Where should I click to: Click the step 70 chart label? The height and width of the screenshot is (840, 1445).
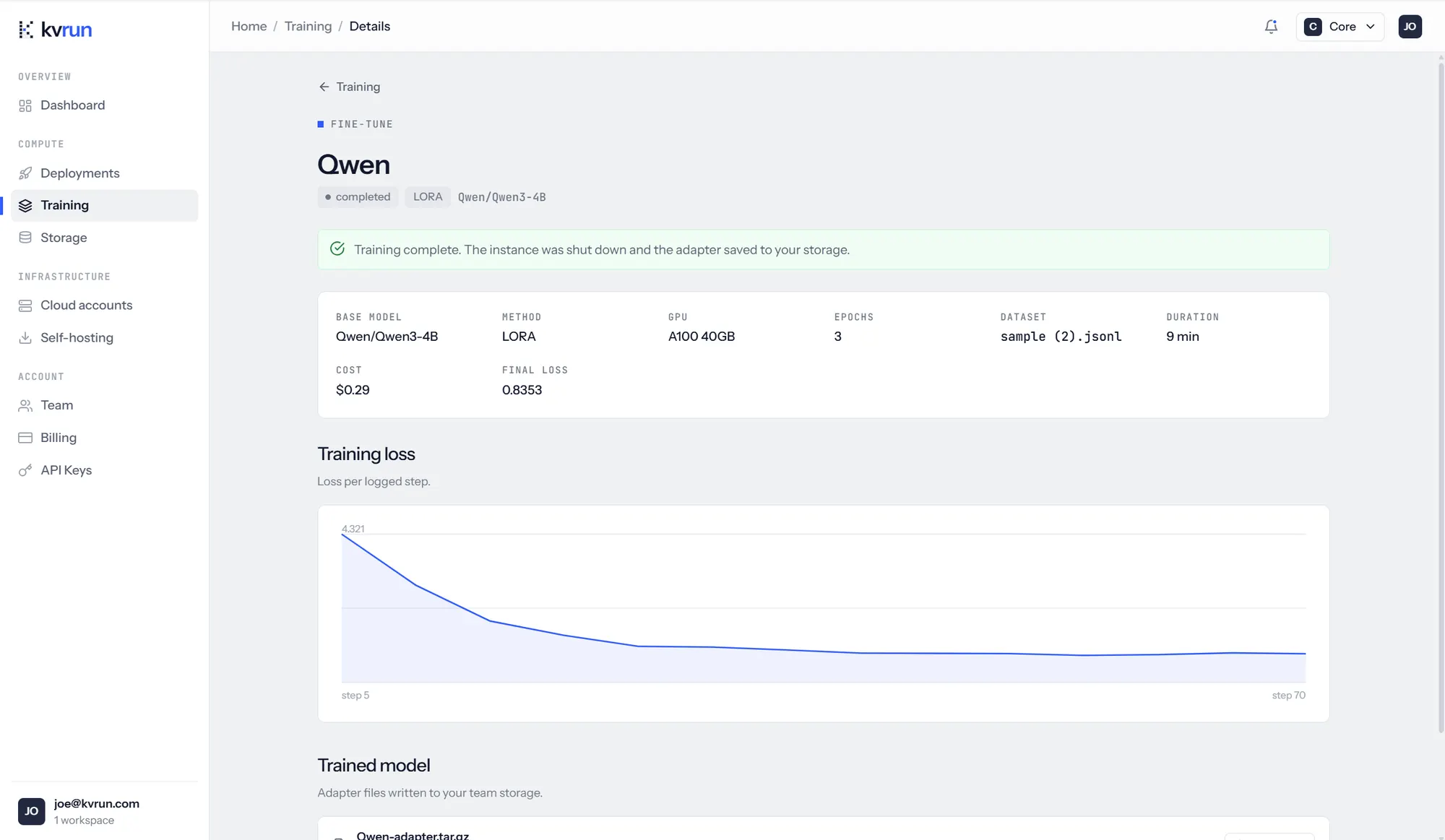(x=1288, y=696)
